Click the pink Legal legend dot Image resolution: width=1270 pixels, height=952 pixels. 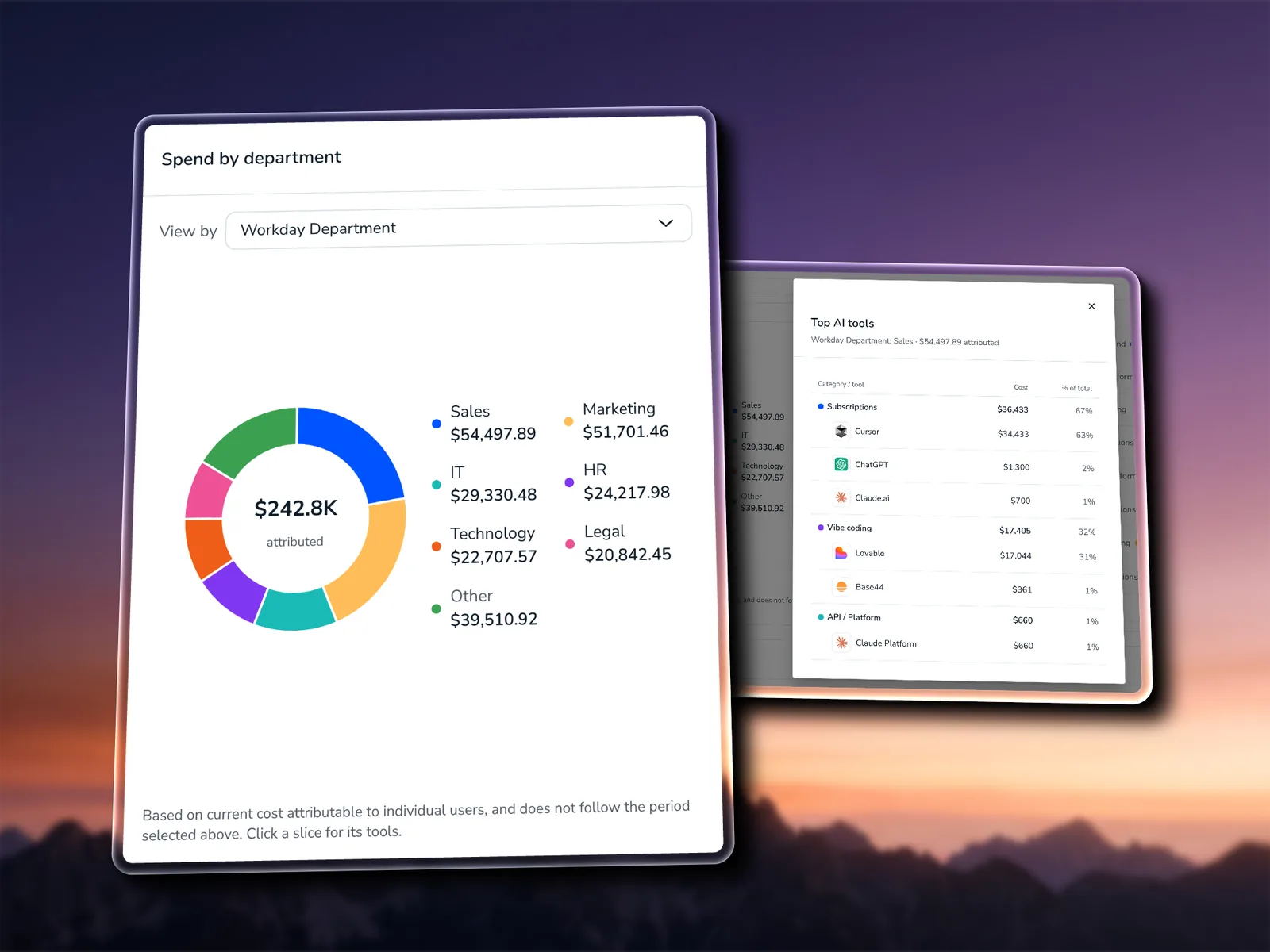point(570,544)
